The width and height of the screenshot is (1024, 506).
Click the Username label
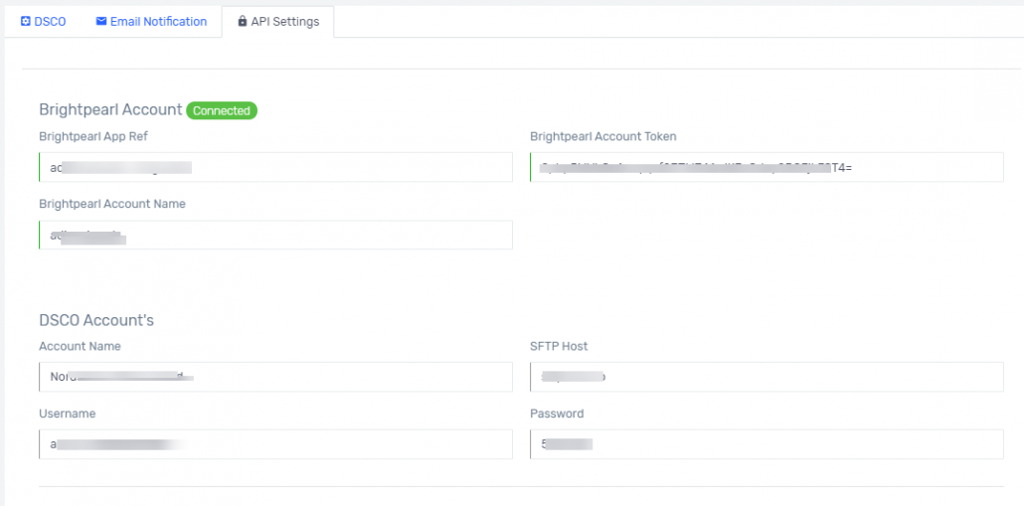coord(67,413)
